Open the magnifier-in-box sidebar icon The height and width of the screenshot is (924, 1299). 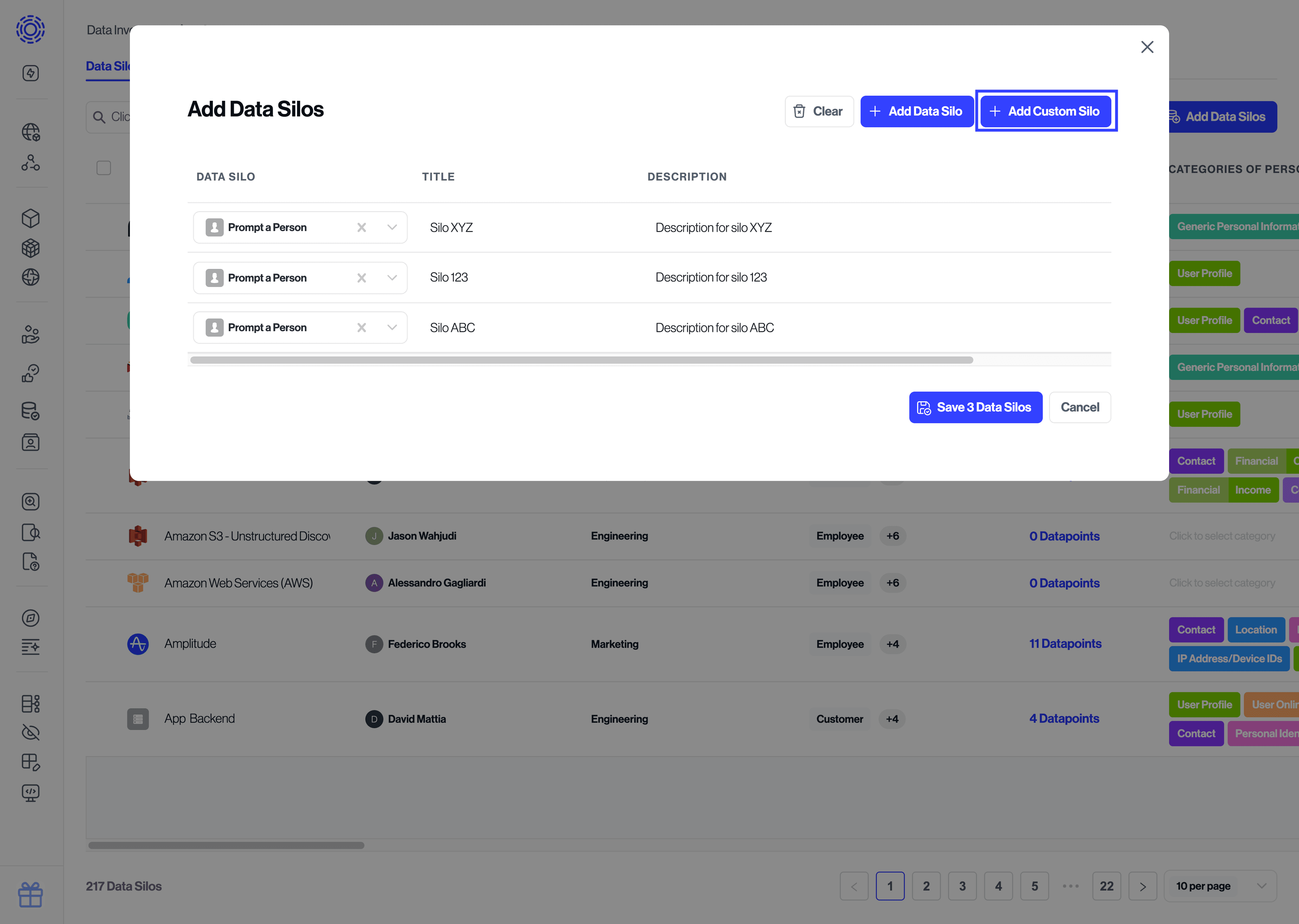[x=31, y=501]
